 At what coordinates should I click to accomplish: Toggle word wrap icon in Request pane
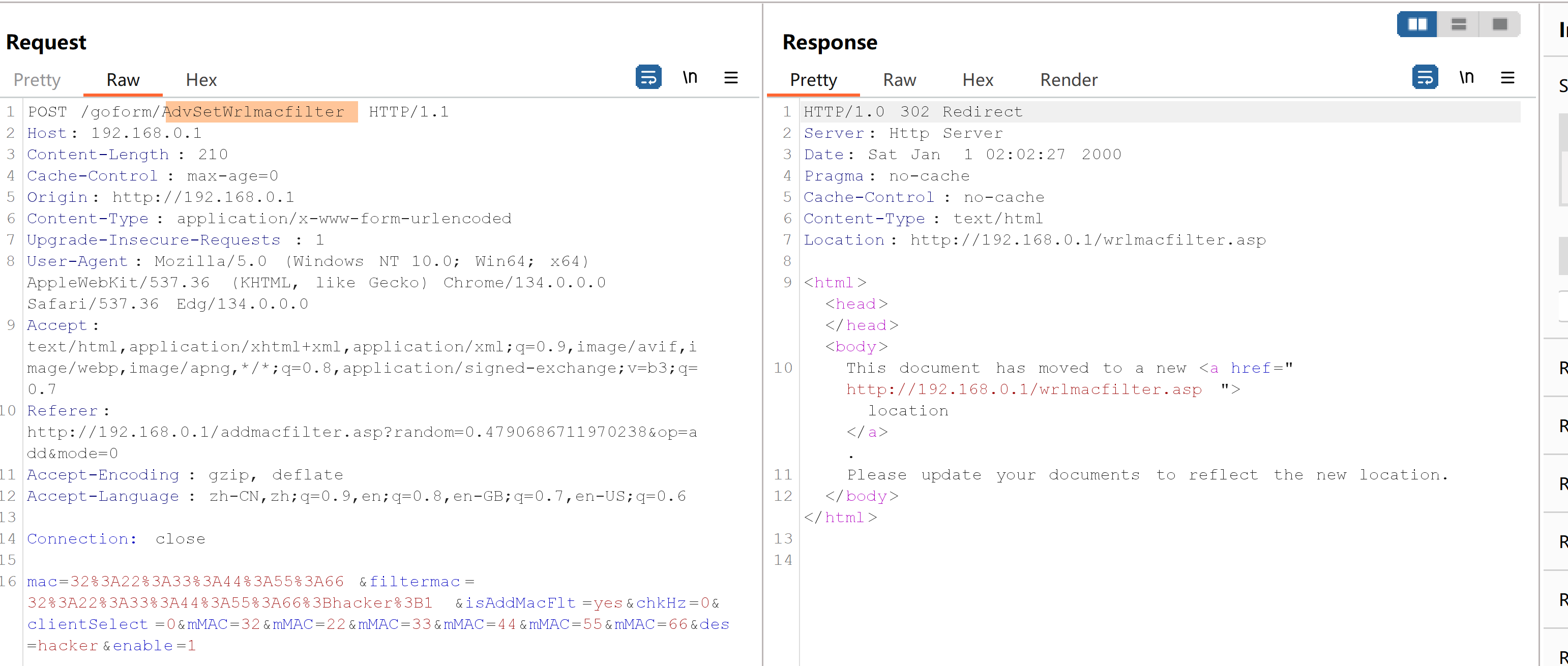pos(648,77)
